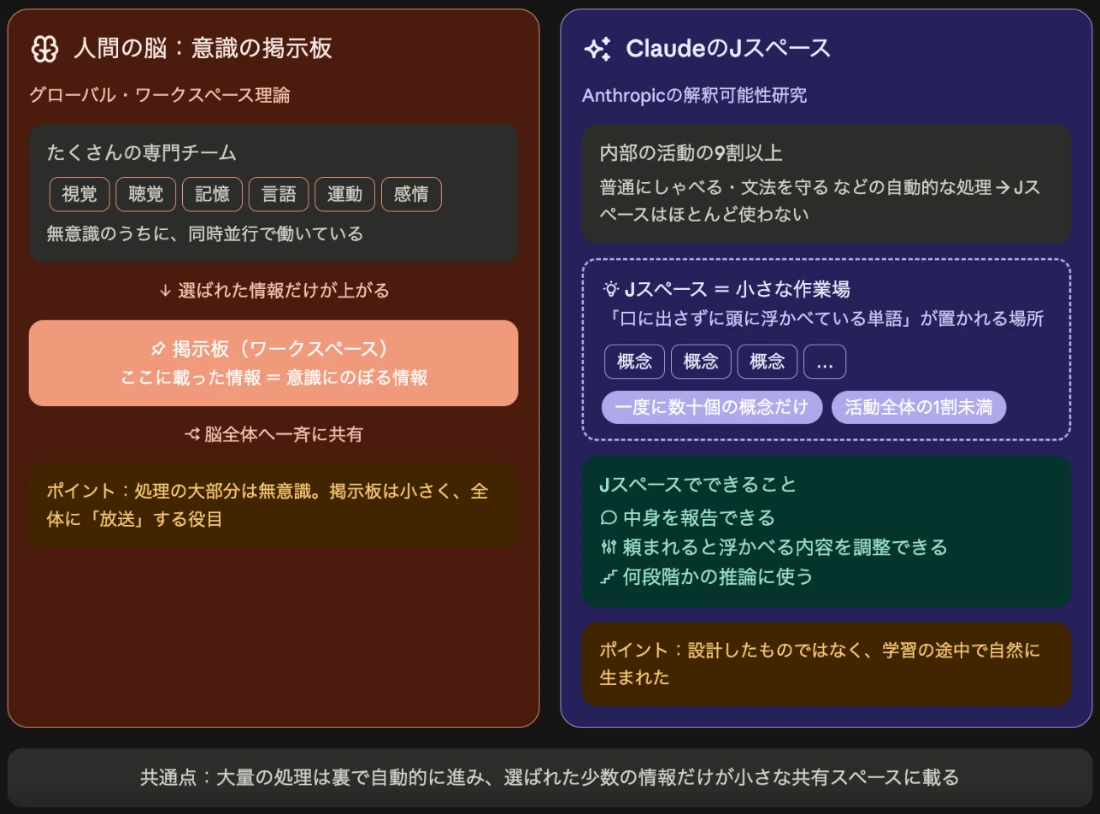Click the text Jスペース＝小さな作業場
Screen dimensions: 1100x814
[x=737, y=288]
